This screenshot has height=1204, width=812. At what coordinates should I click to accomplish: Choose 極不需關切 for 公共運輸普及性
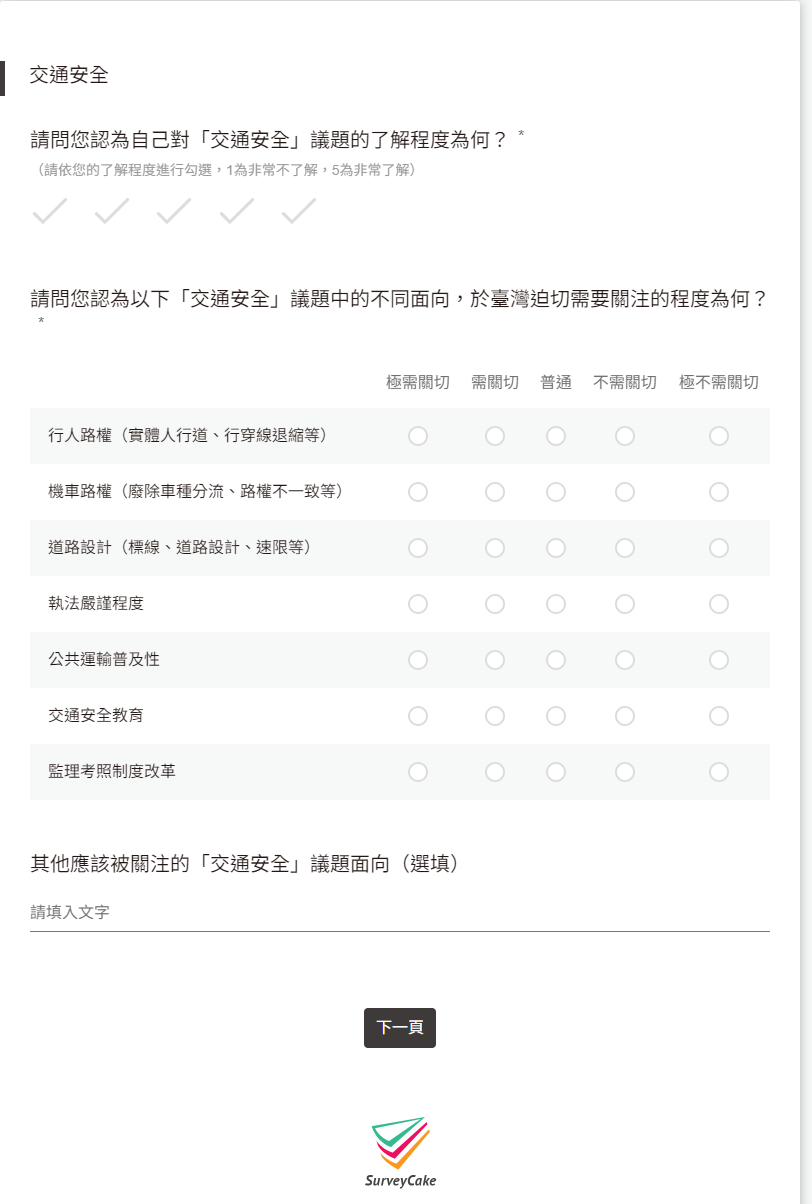719,660
